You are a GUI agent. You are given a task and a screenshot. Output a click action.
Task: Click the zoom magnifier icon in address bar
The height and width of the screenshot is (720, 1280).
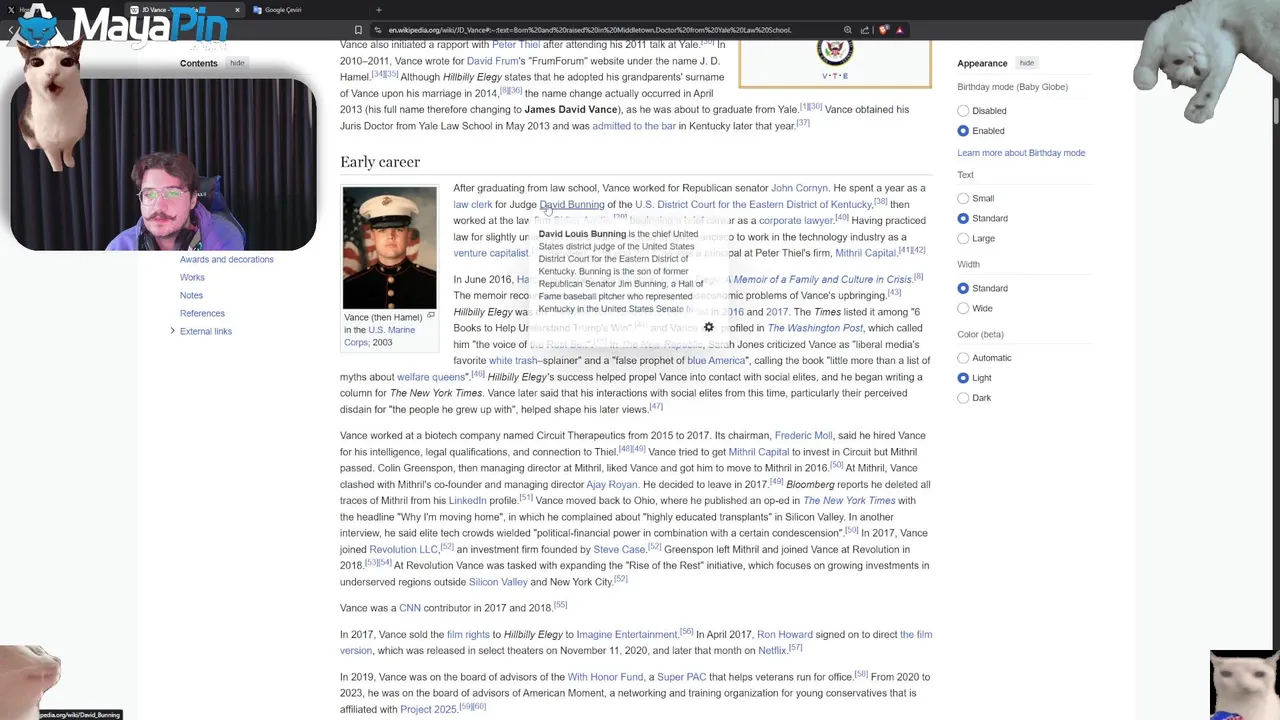848,30
